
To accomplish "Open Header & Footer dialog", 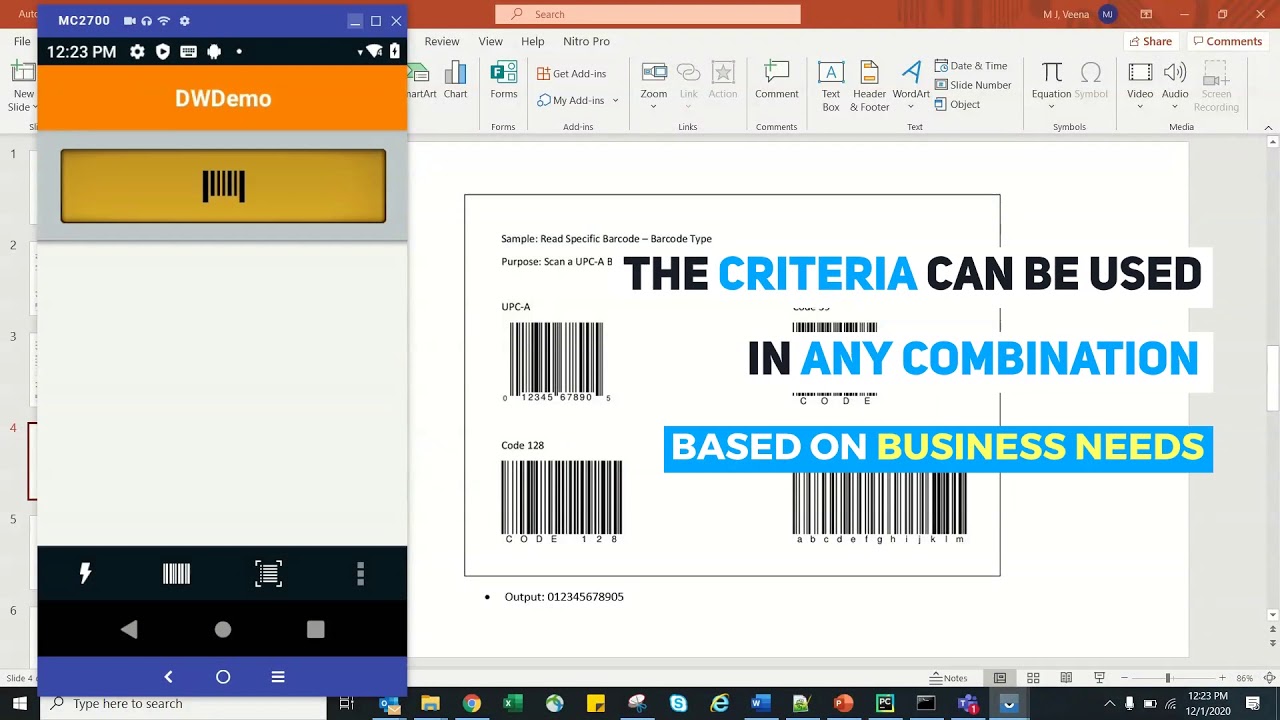I will pyautogui.click(x=869, y=86).
